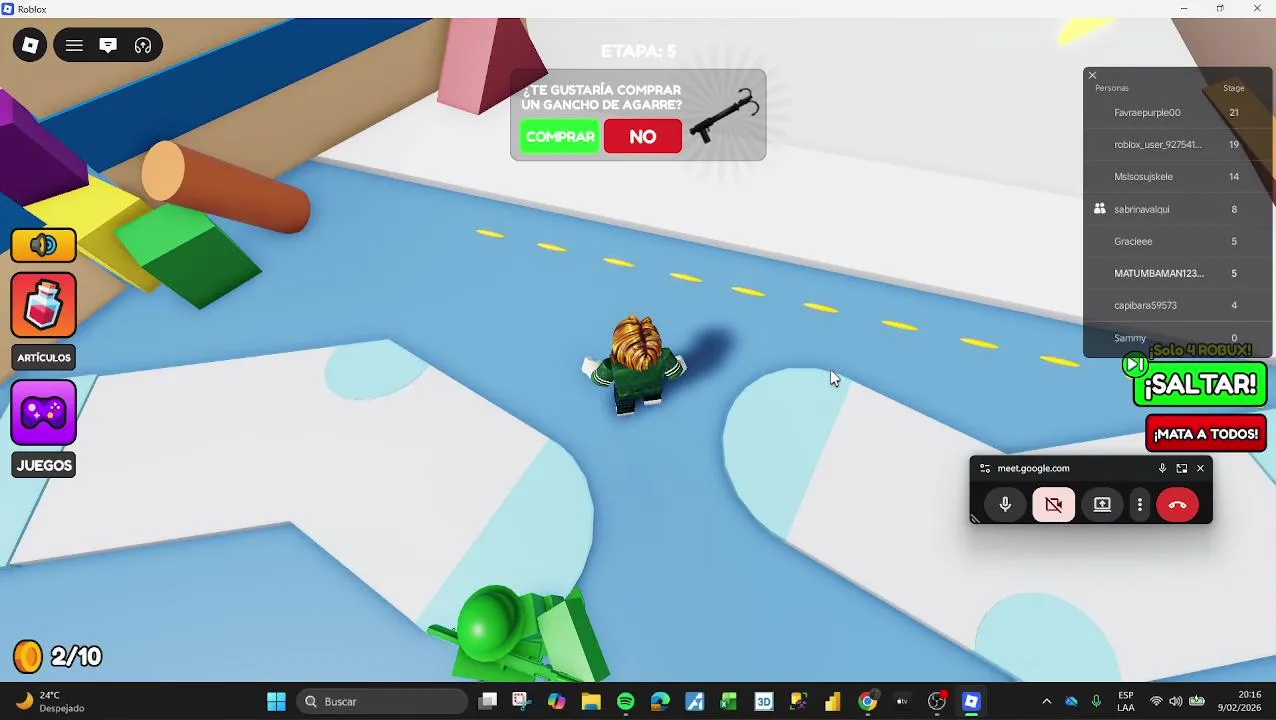Click the gold coin counter icon
The image size is (1276, 720).
click(x=28, y=657)
